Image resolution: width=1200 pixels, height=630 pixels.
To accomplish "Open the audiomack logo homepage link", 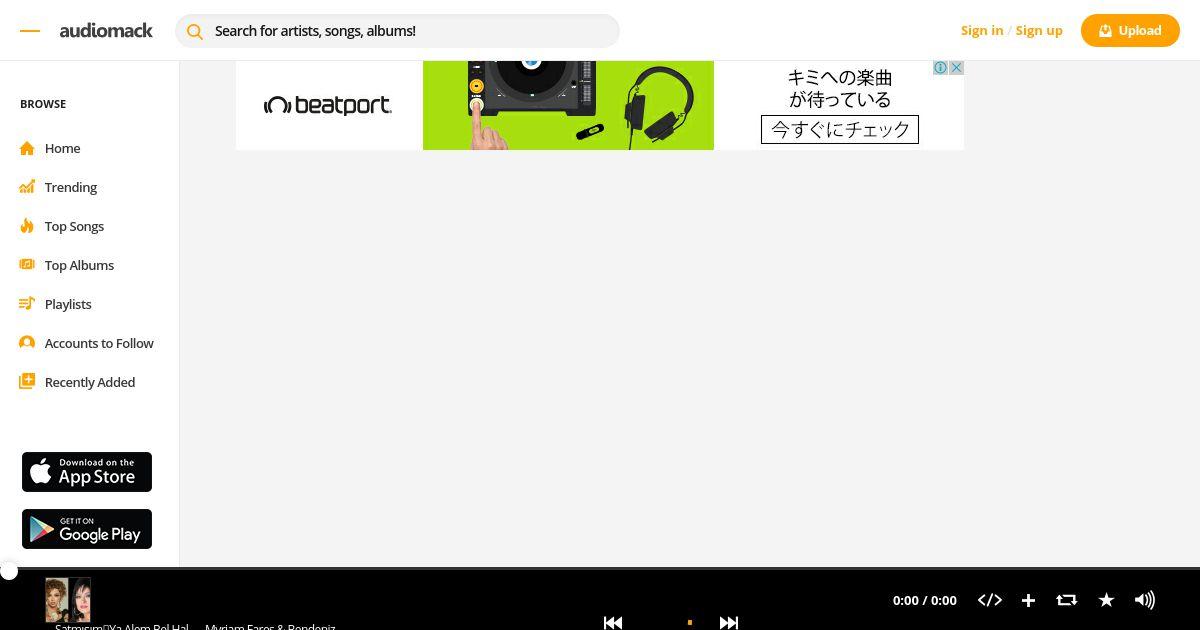I will [106, 31].
